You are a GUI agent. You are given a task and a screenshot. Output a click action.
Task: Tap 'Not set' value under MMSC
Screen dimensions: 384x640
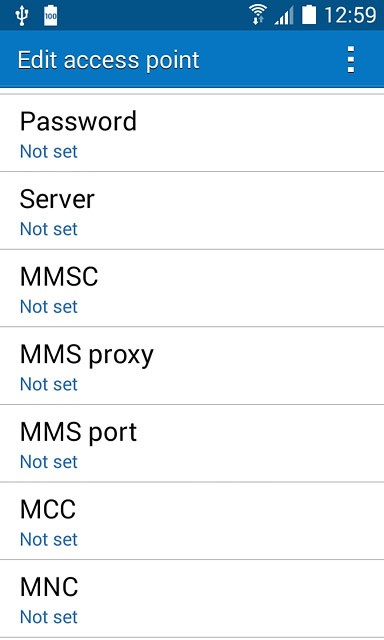coord(49,307)
